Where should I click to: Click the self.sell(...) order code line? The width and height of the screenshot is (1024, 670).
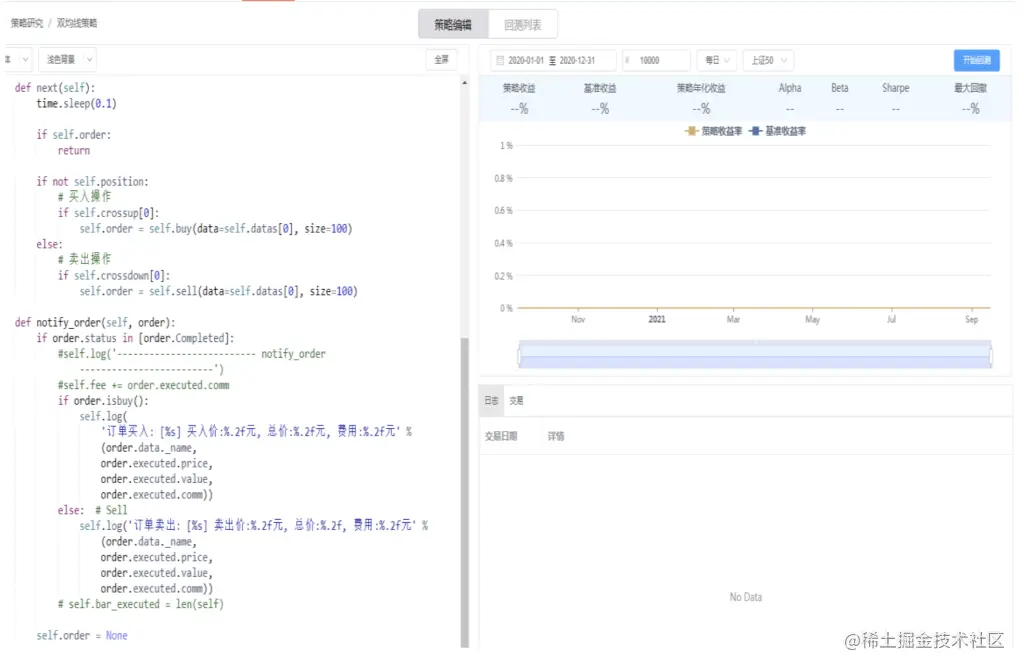pos(218,291)
